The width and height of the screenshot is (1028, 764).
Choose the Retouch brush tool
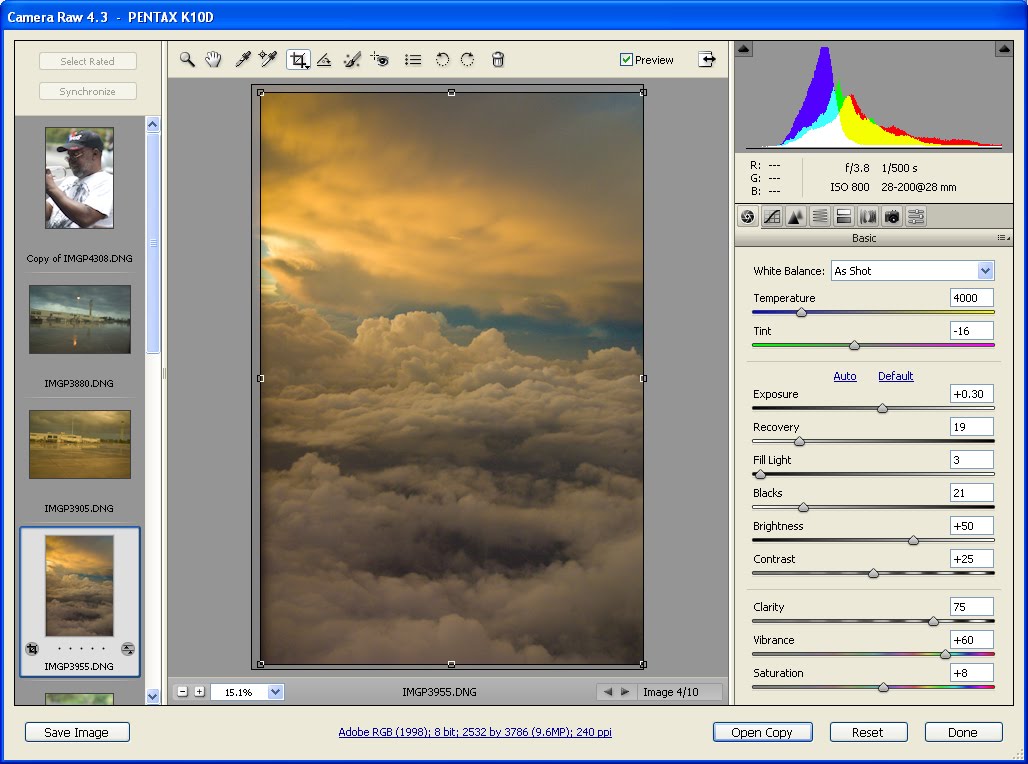352,60
